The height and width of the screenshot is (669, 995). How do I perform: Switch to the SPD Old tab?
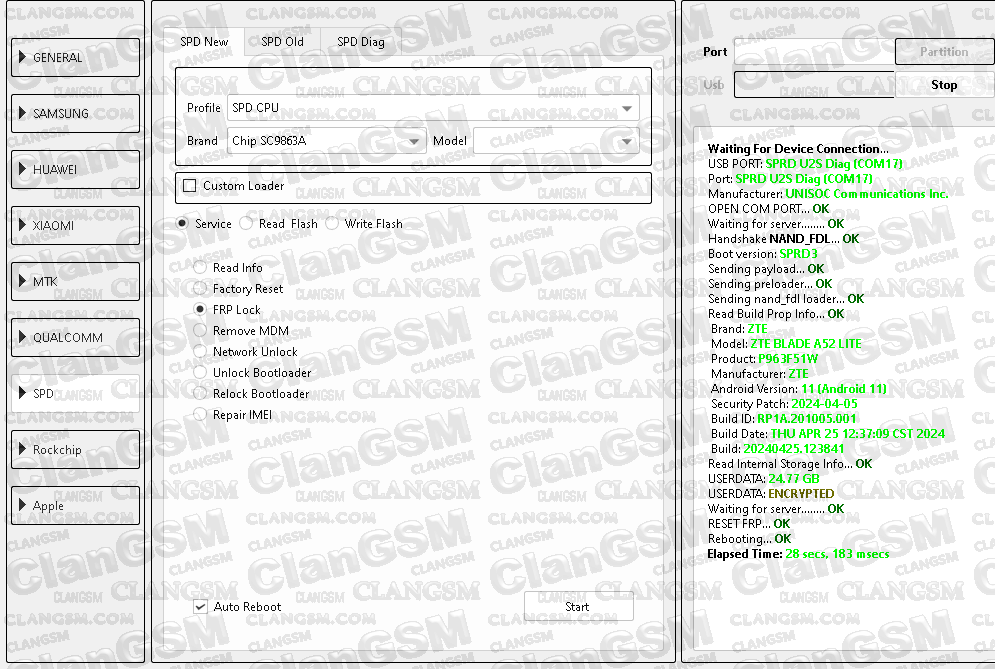(282, 42)
